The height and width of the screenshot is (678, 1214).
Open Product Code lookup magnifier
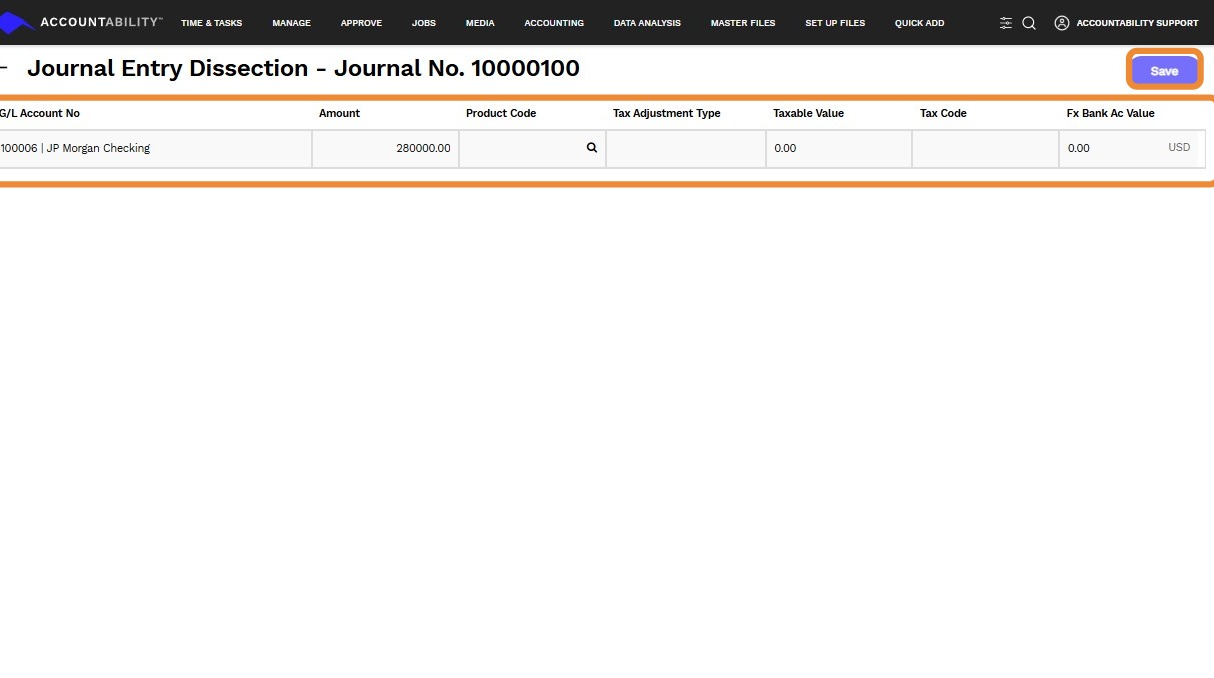pyautogui.click(x=592, y=148)
